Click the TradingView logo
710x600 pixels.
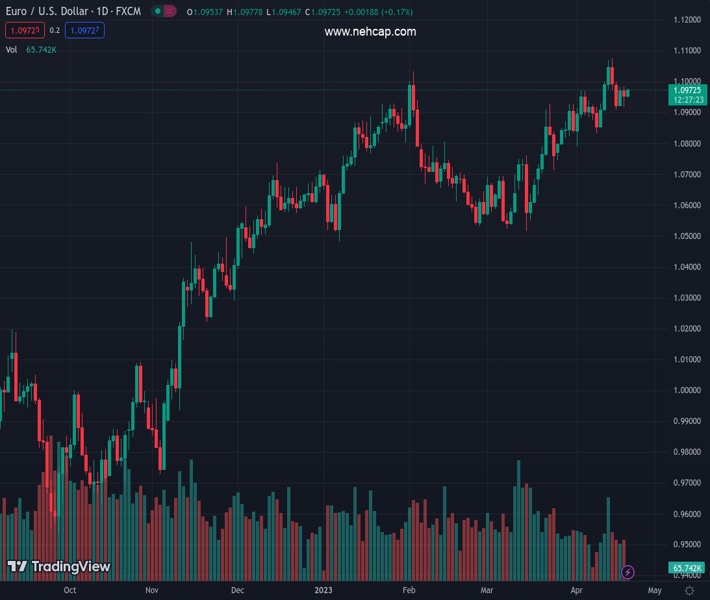(x=58, y=567)
